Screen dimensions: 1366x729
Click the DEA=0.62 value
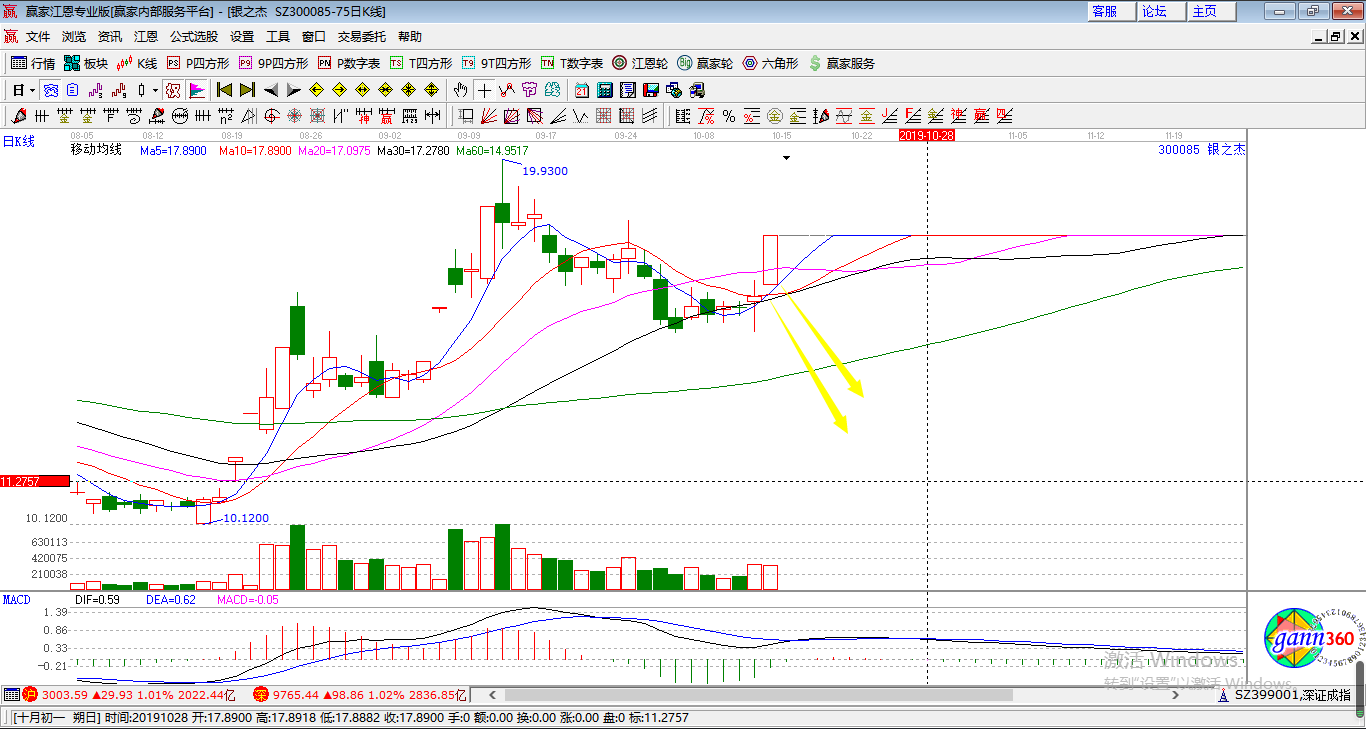click(171, 600)
